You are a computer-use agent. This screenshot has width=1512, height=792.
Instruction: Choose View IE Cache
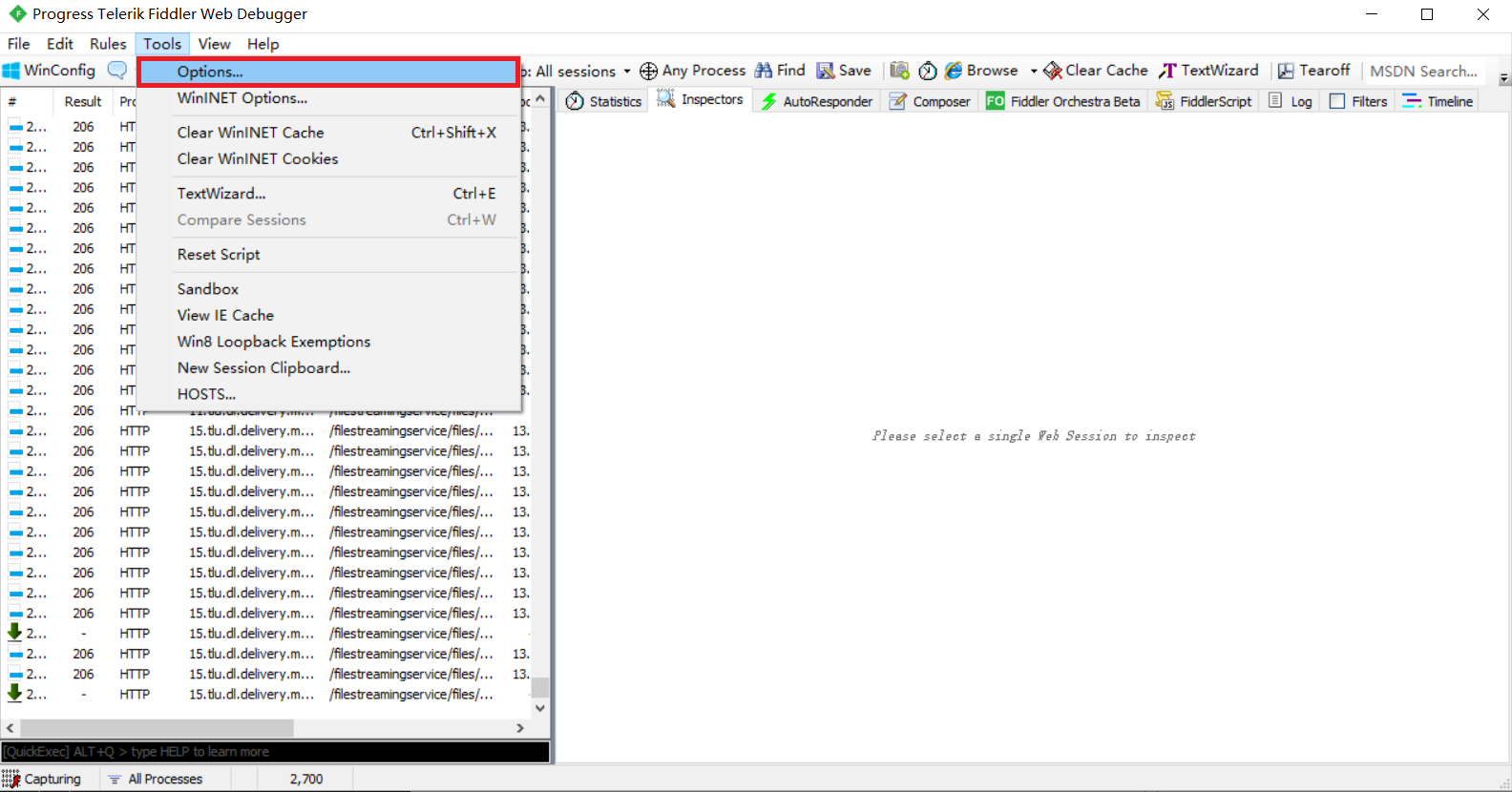coord(328,316)
